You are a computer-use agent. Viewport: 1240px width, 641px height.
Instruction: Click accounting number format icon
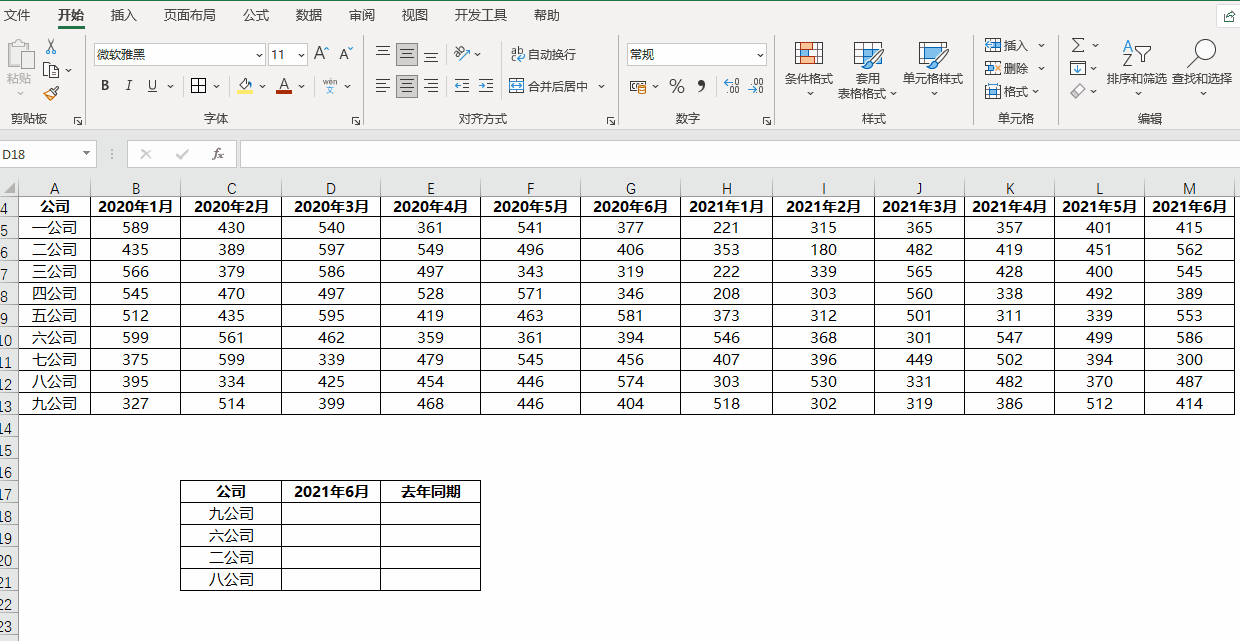coord(638,86)
